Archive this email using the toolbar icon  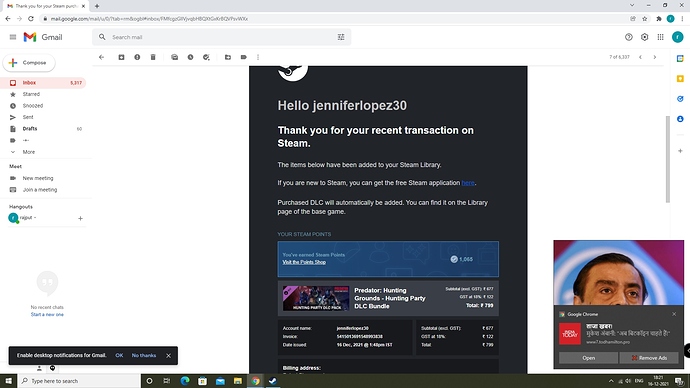[121, 57]
